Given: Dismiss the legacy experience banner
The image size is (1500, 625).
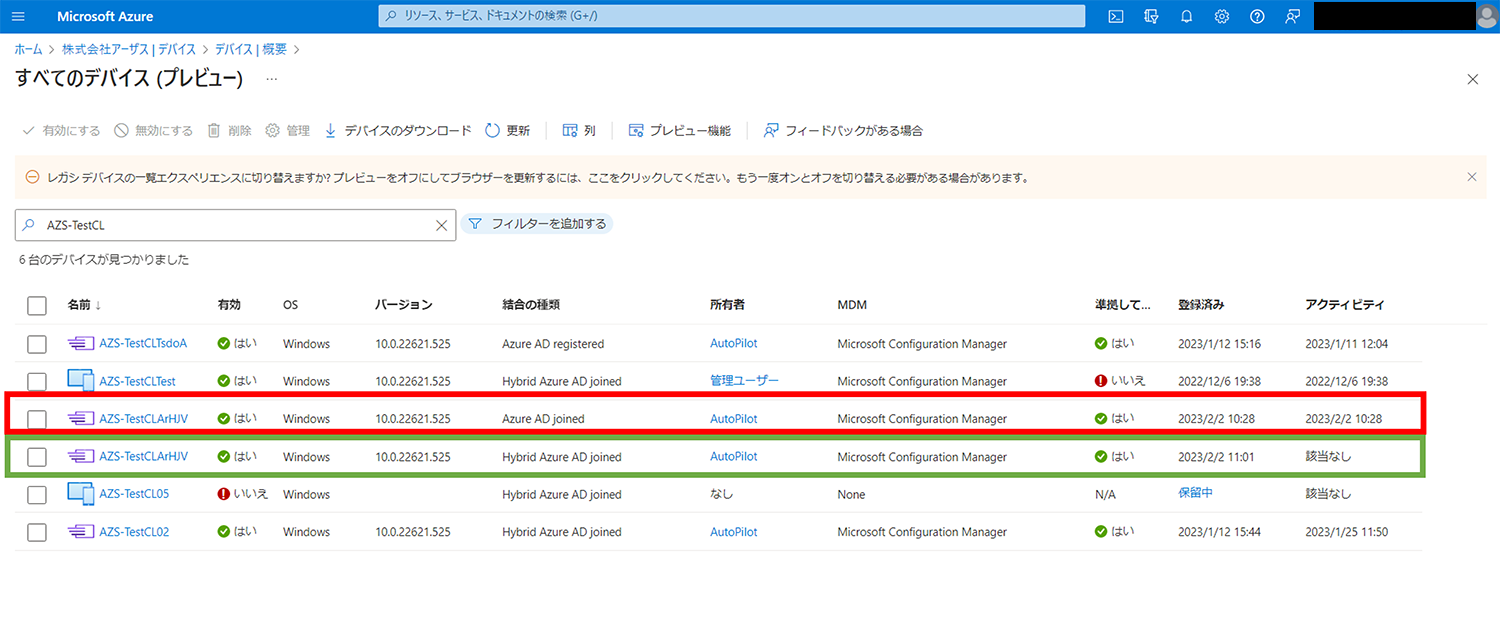Looking at the screenshot, I should coord(1471,177).
